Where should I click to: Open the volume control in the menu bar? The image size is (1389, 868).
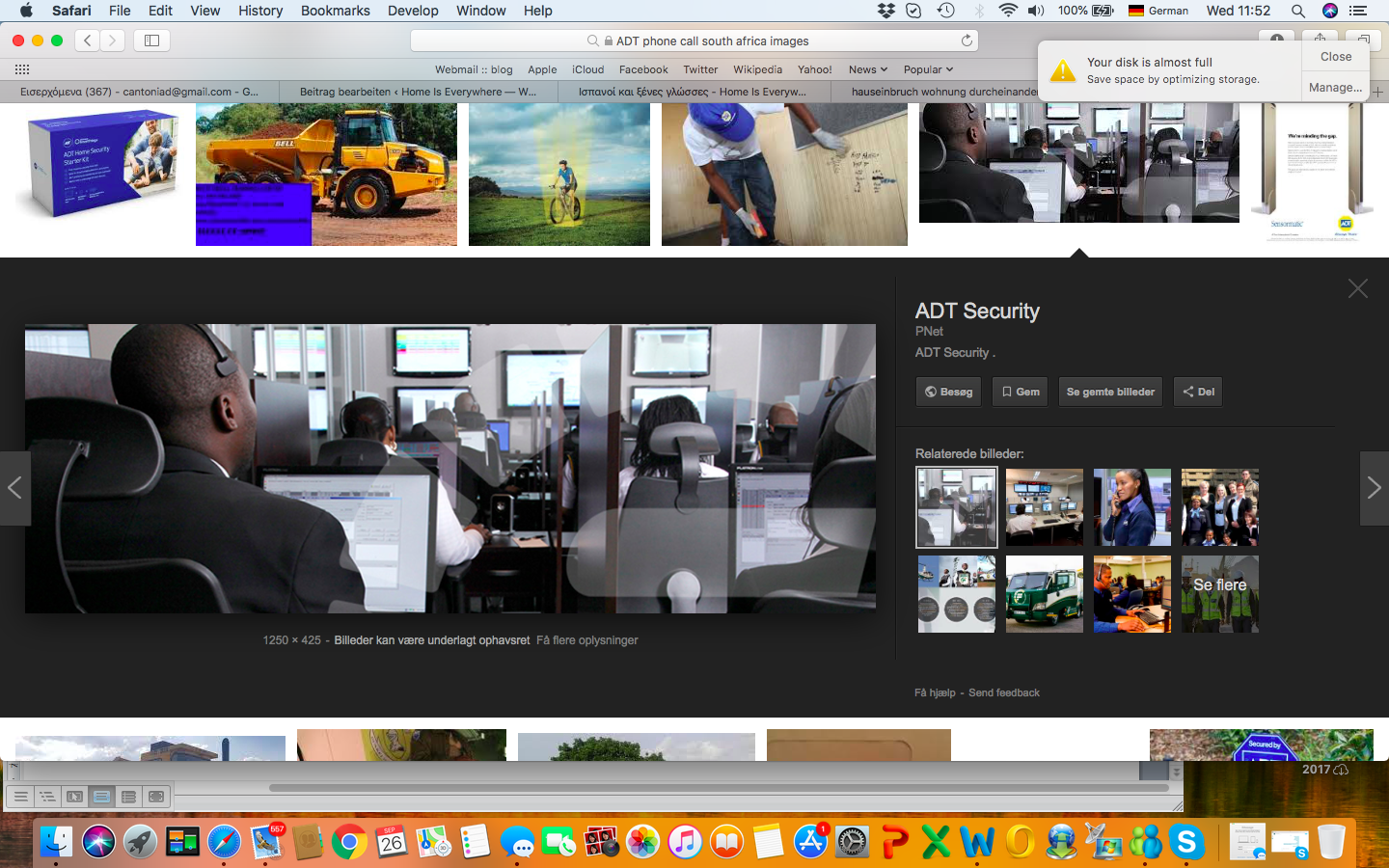pyautogui.click(x=1037, y=11)
